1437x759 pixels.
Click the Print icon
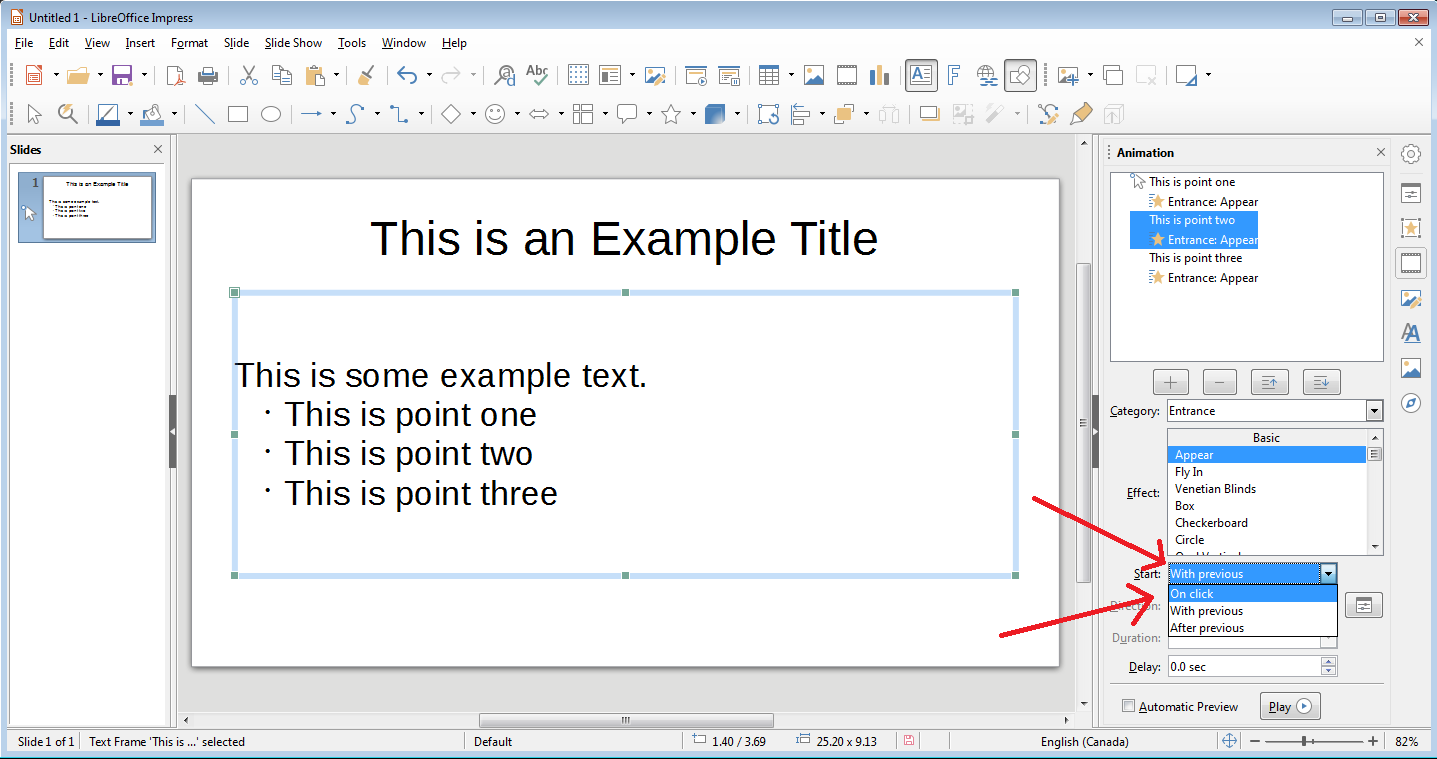pyautogui.click(x=207, y=75)
